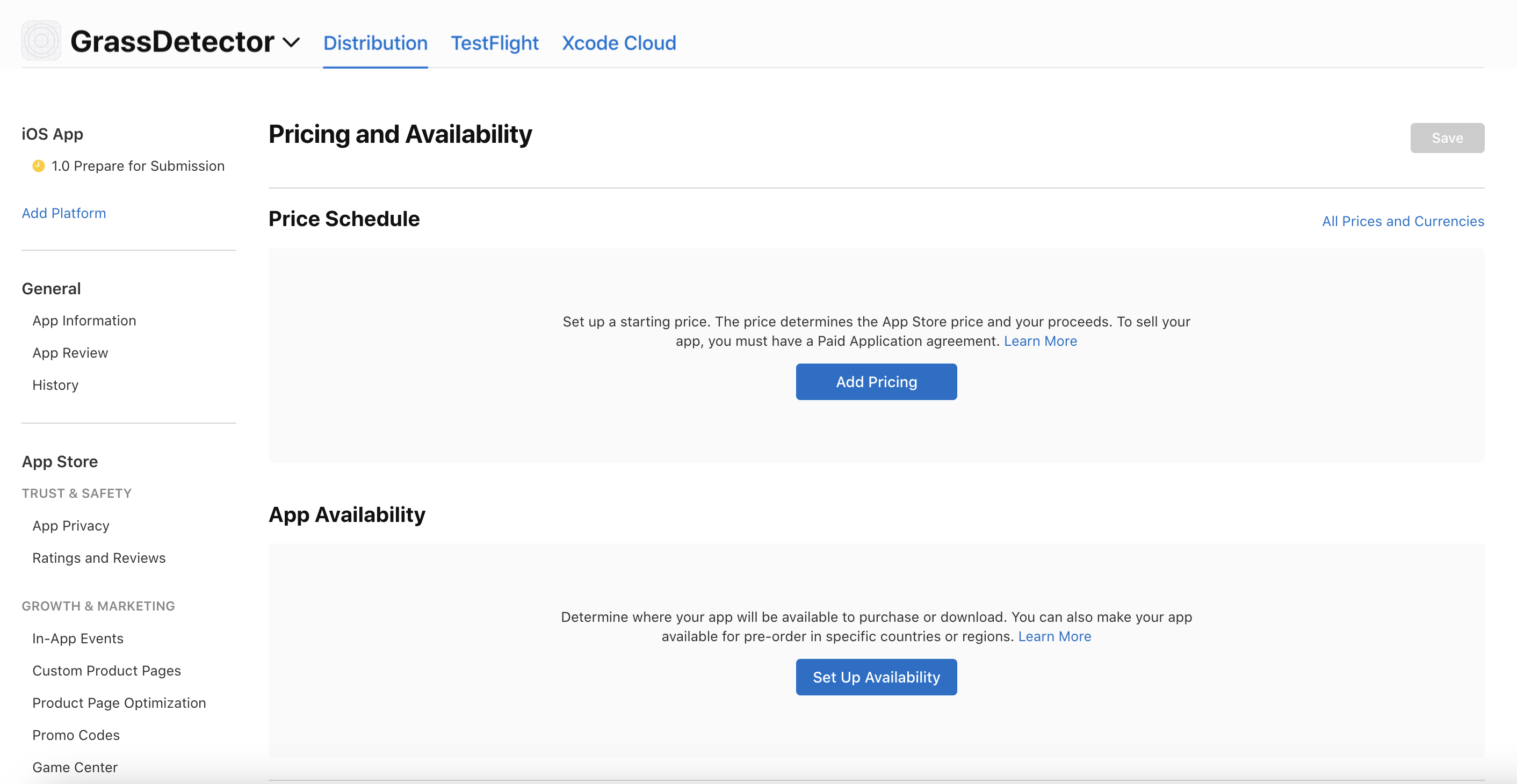Viewport: 1517px width, 784px height.
Task: Click Learn More in Price Schedule section
Action: tap(1039, 342)
